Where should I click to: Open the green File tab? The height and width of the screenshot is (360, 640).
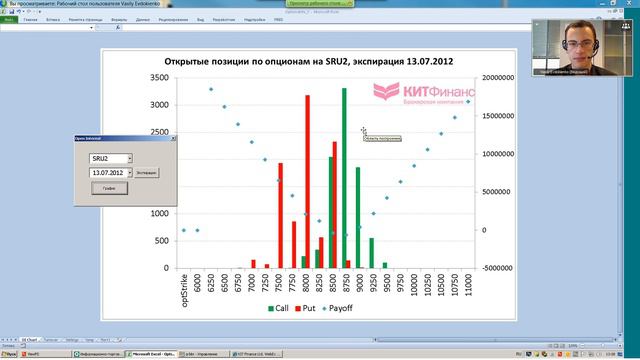[9, 19]
